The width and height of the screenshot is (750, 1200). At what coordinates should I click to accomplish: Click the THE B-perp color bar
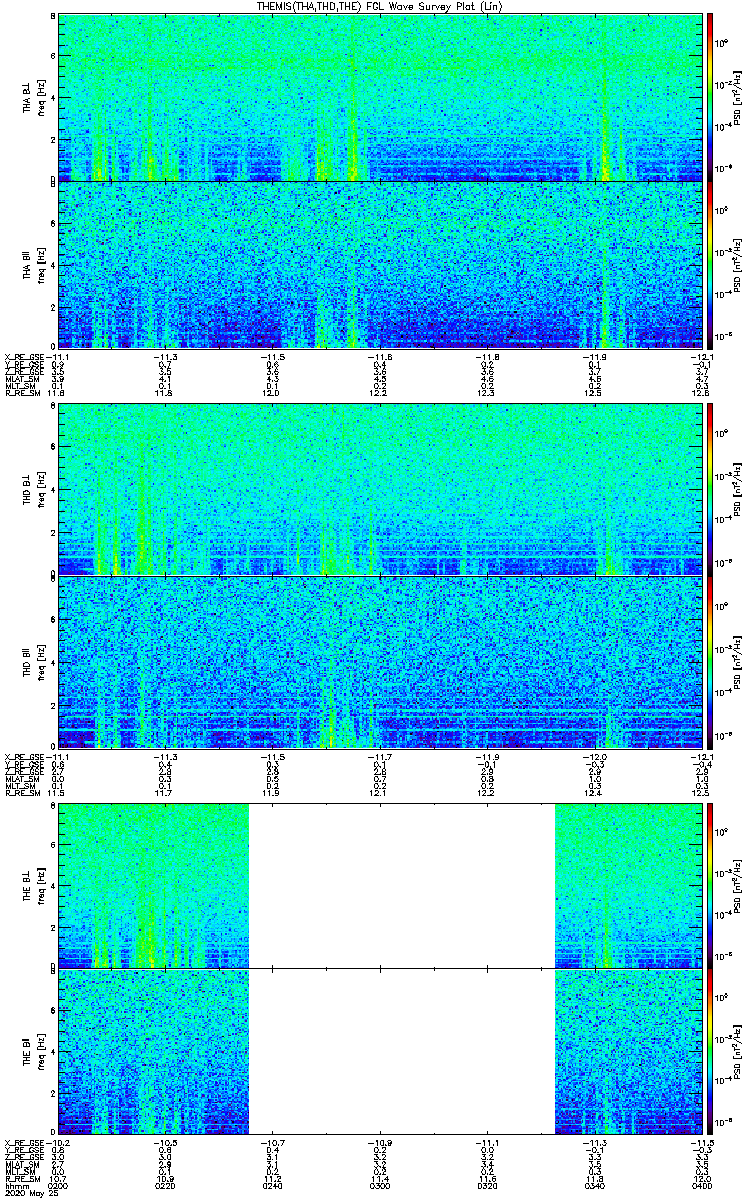(710, 885)
